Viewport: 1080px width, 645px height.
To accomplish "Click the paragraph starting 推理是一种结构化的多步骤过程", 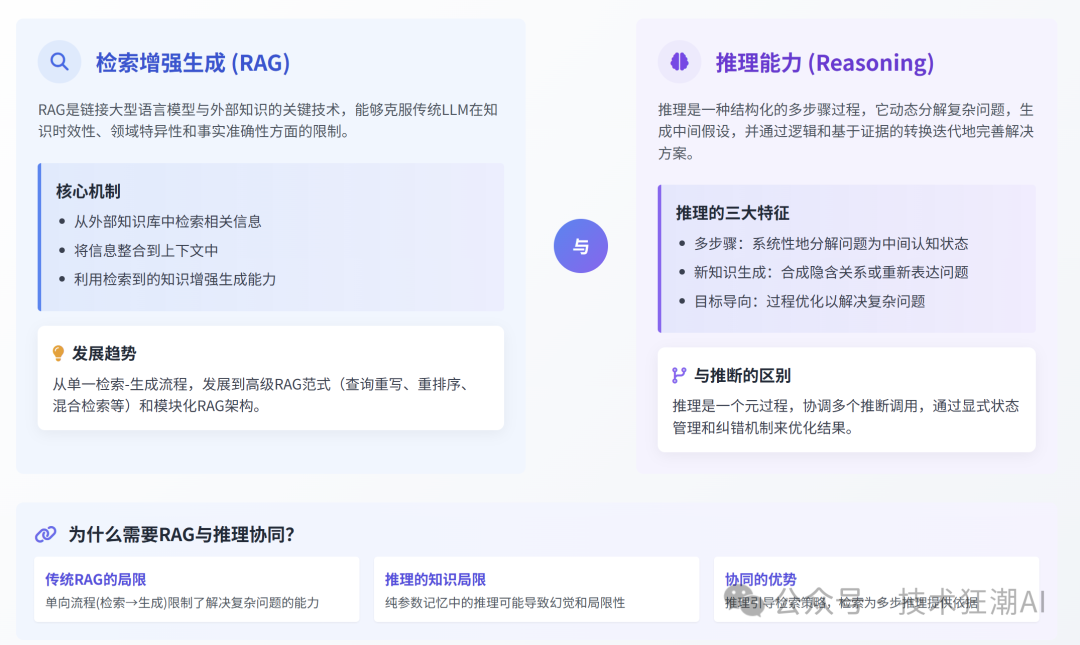I will [846, 132].
